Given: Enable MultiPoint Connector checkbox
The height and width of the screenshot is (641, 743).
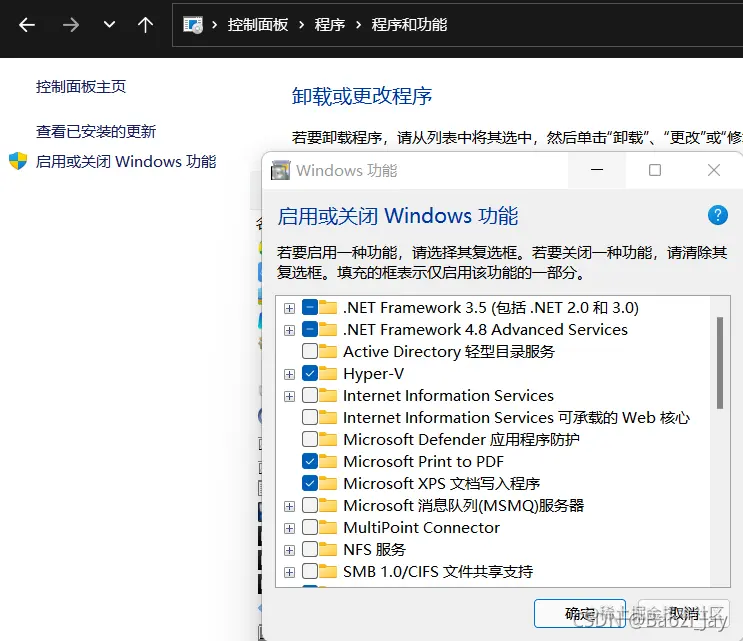Looking at the screenshot, I should click(310, 527).
